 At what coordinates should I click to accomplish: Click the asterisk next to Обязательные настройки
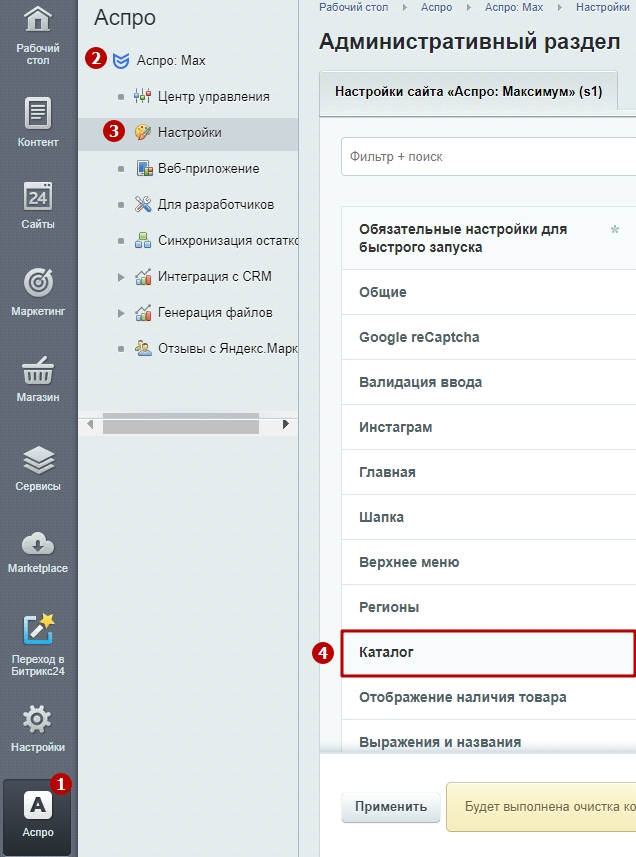coord(615,230)
